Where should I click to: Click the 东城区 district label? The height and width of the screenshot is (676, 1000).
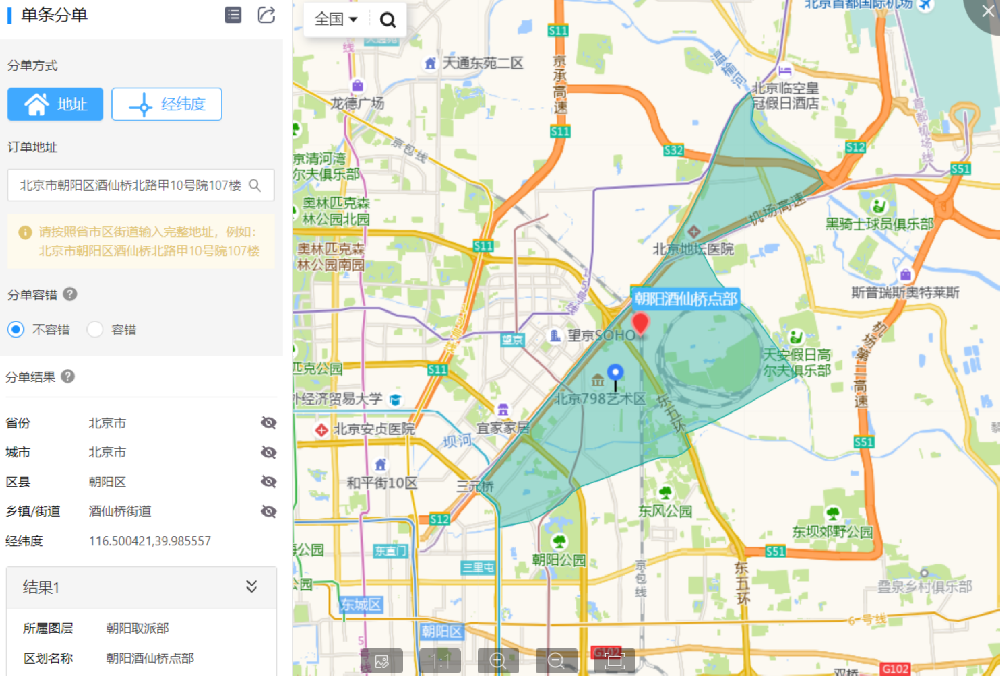361,604
